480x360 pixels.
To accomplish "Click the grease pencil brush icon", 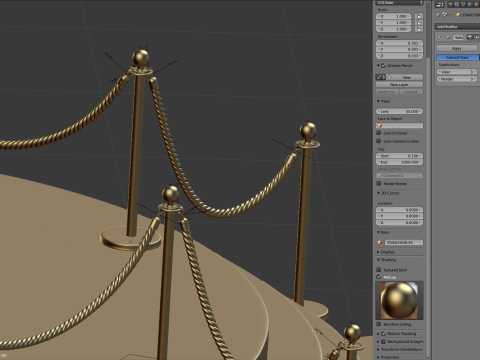I will coord(379,77).
